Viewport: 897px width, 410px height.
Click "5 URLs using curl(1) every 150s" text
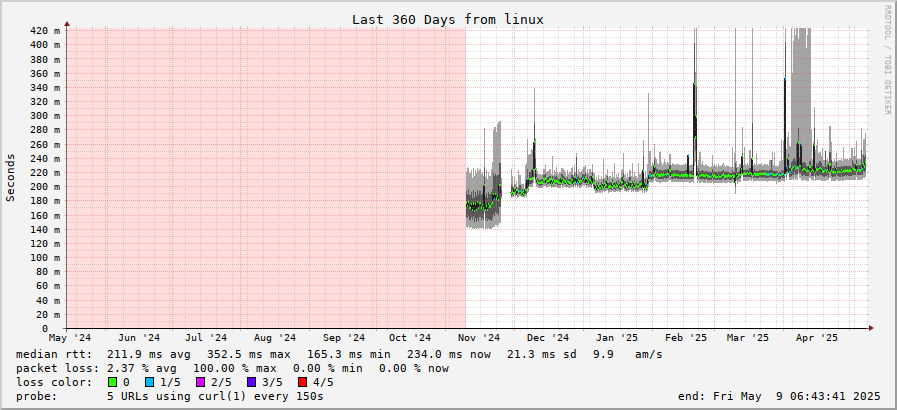[x=215, y=396]
